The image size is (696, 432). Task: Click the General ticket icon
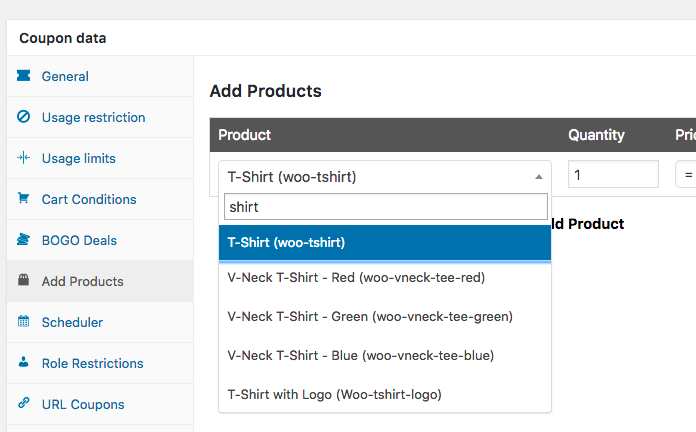[23, 76]
